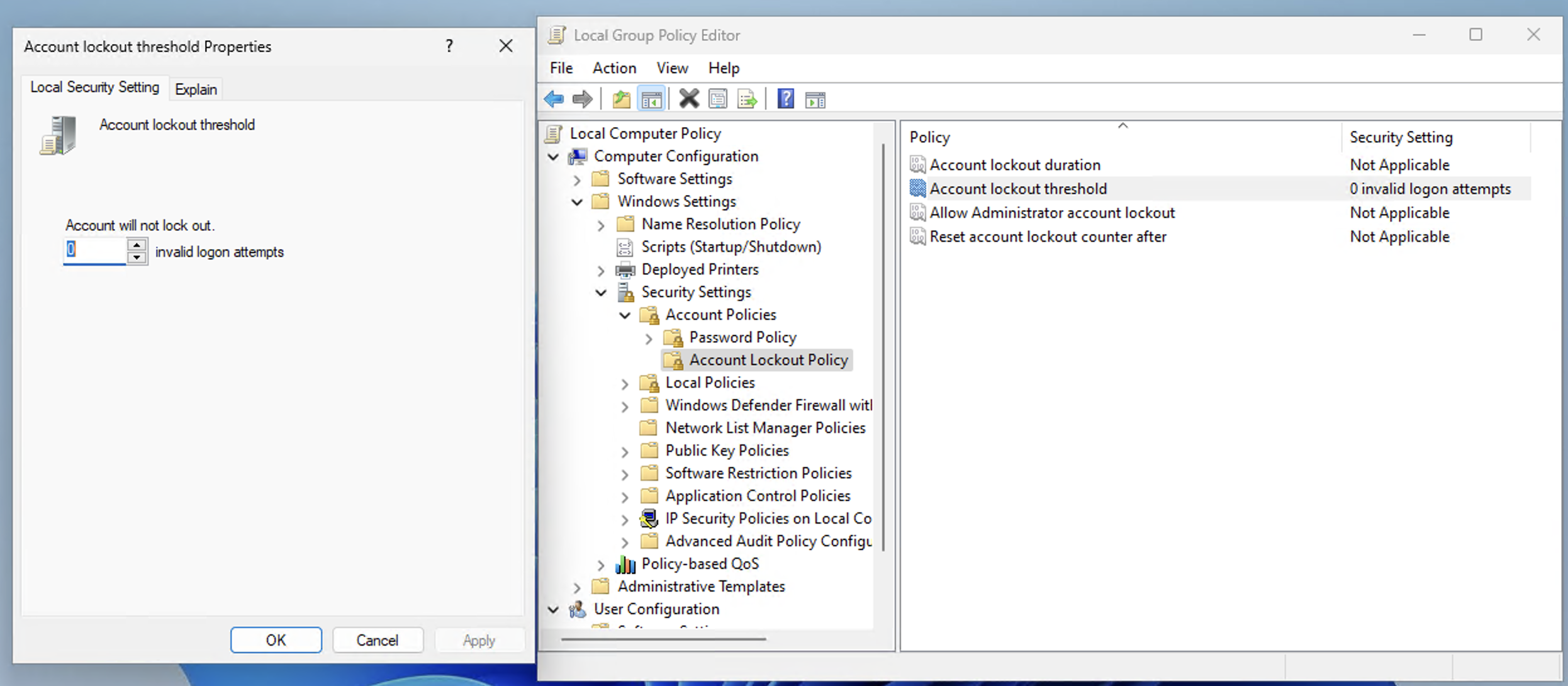This screenshot has width=1568, height=686.
Task: Switch to the Explain tab
Action: 196,89
